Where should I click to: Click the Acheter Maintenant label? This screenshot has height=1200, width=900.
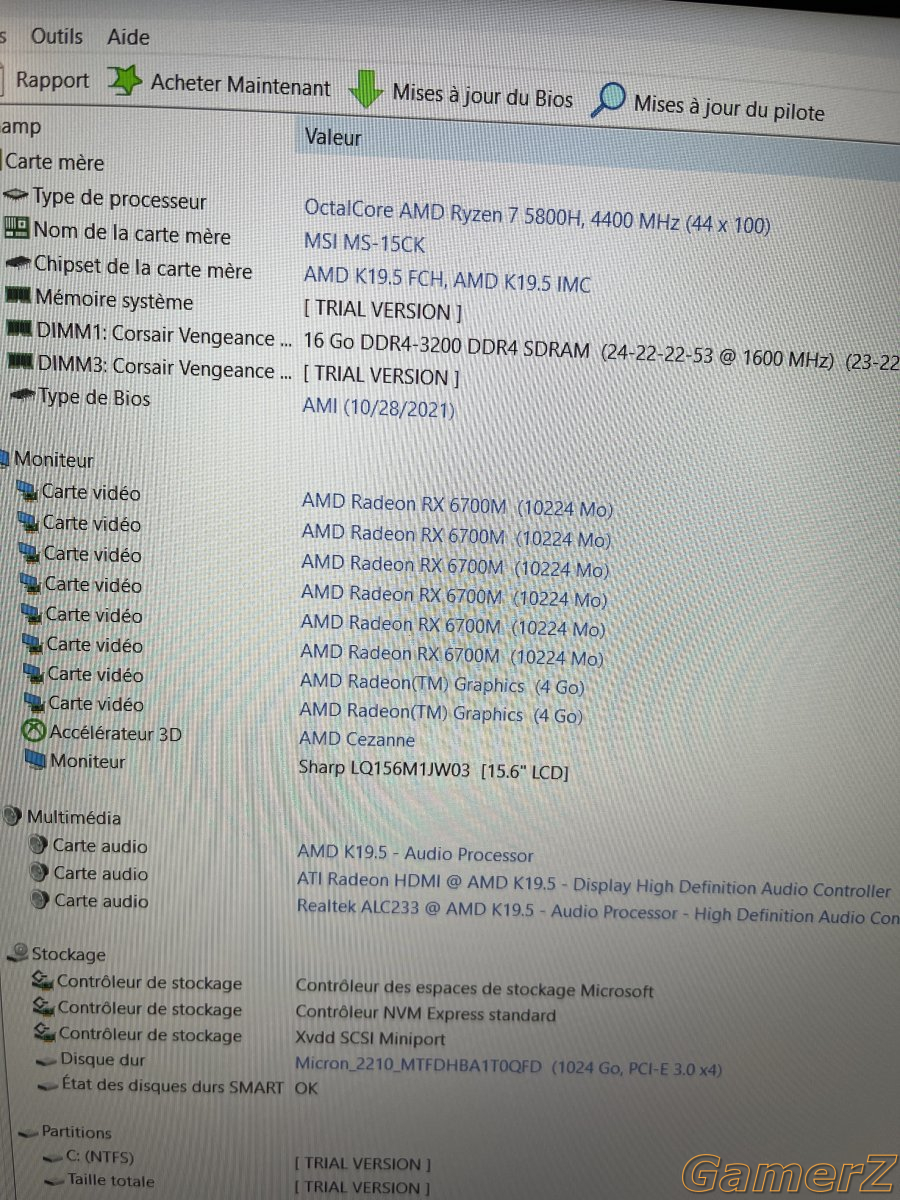tap(240, 86)
